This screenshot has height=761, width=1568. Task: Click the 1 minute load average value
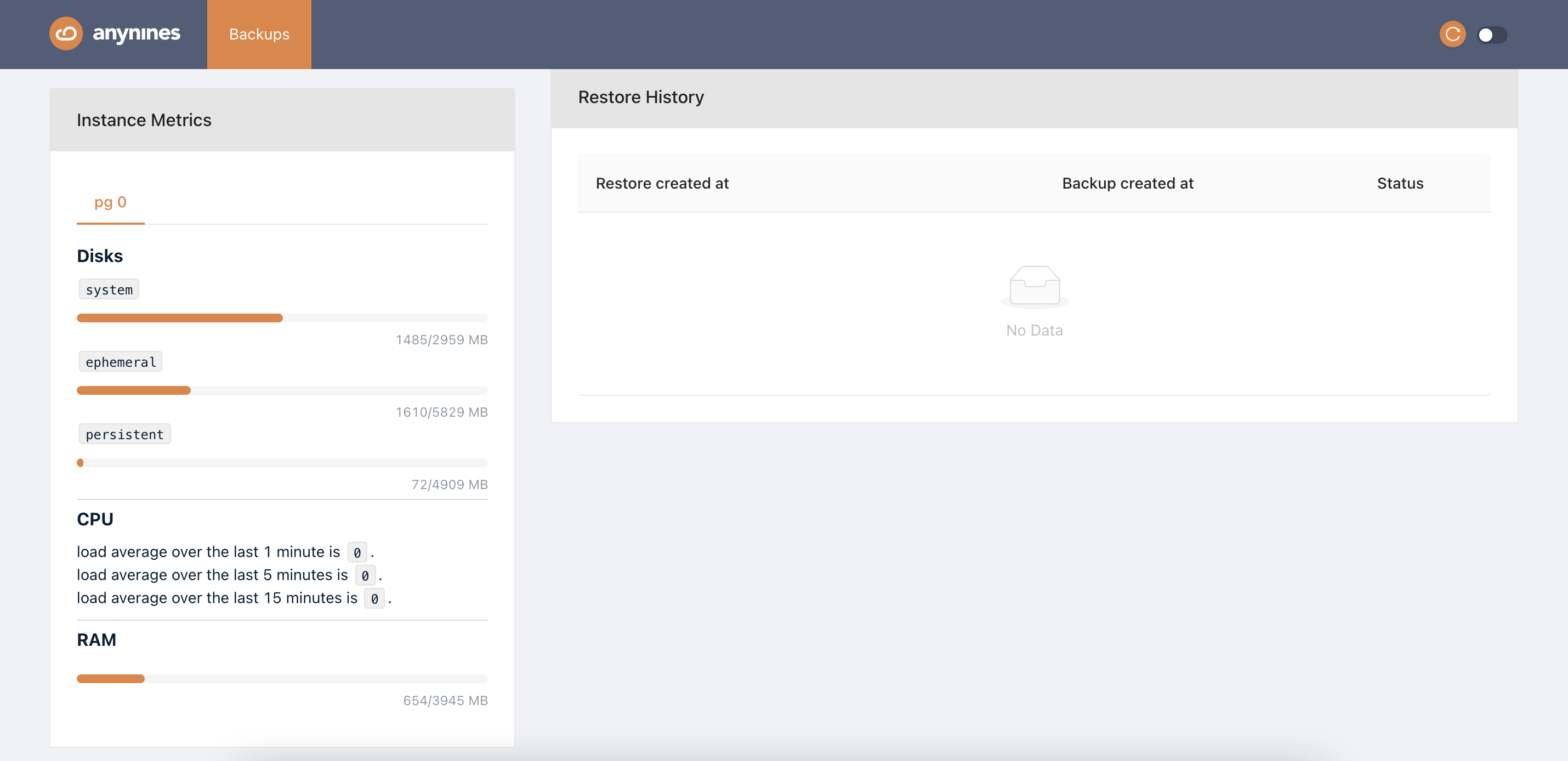(357, 553)
